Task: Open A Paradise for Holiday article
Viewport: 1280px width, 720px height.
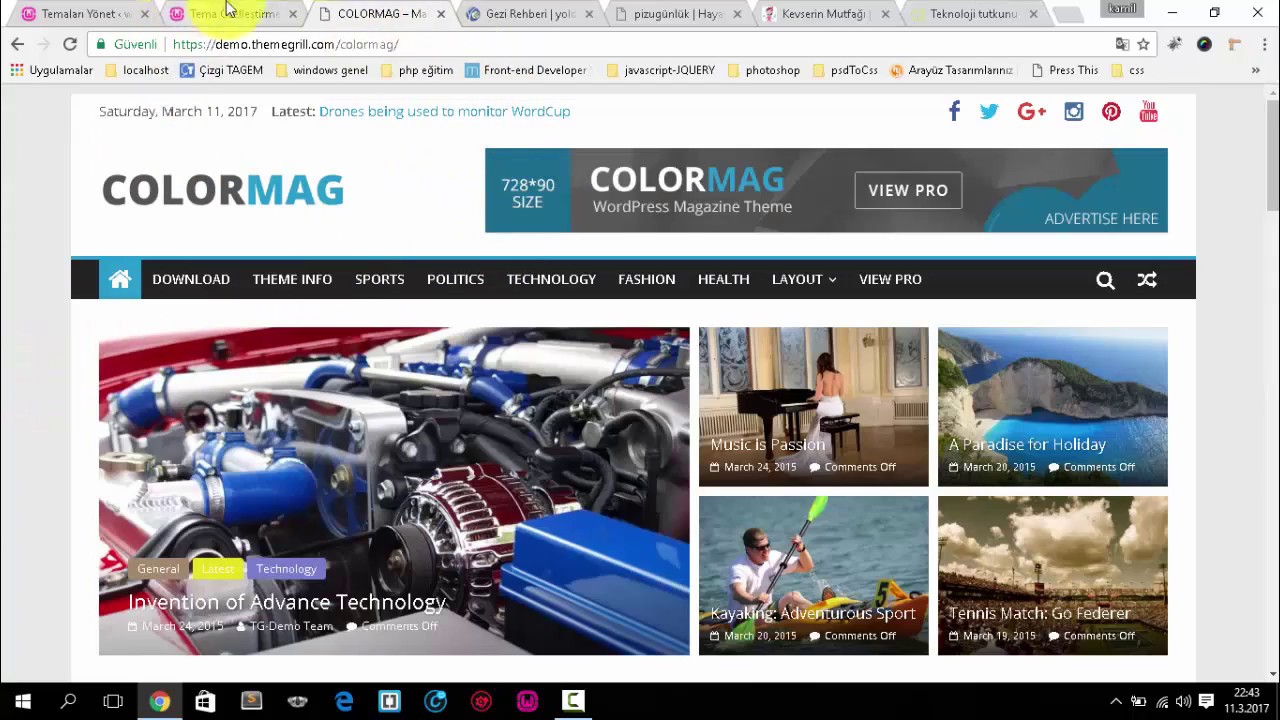Action: 1027,444
